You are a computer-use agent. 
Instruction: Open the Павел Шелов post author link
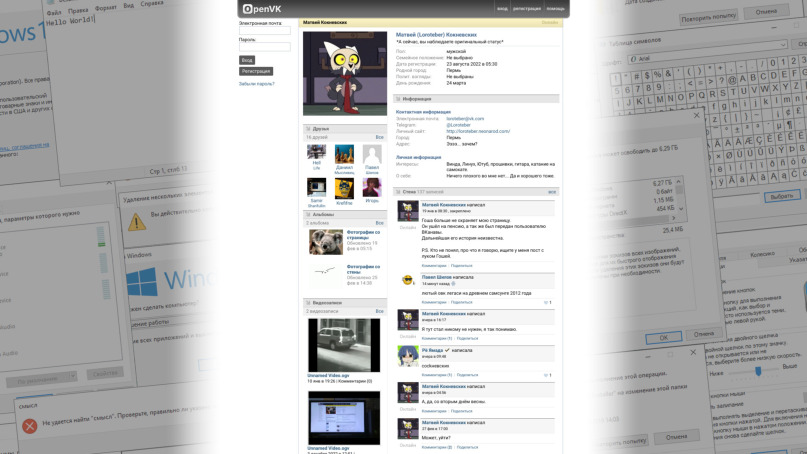436,277
